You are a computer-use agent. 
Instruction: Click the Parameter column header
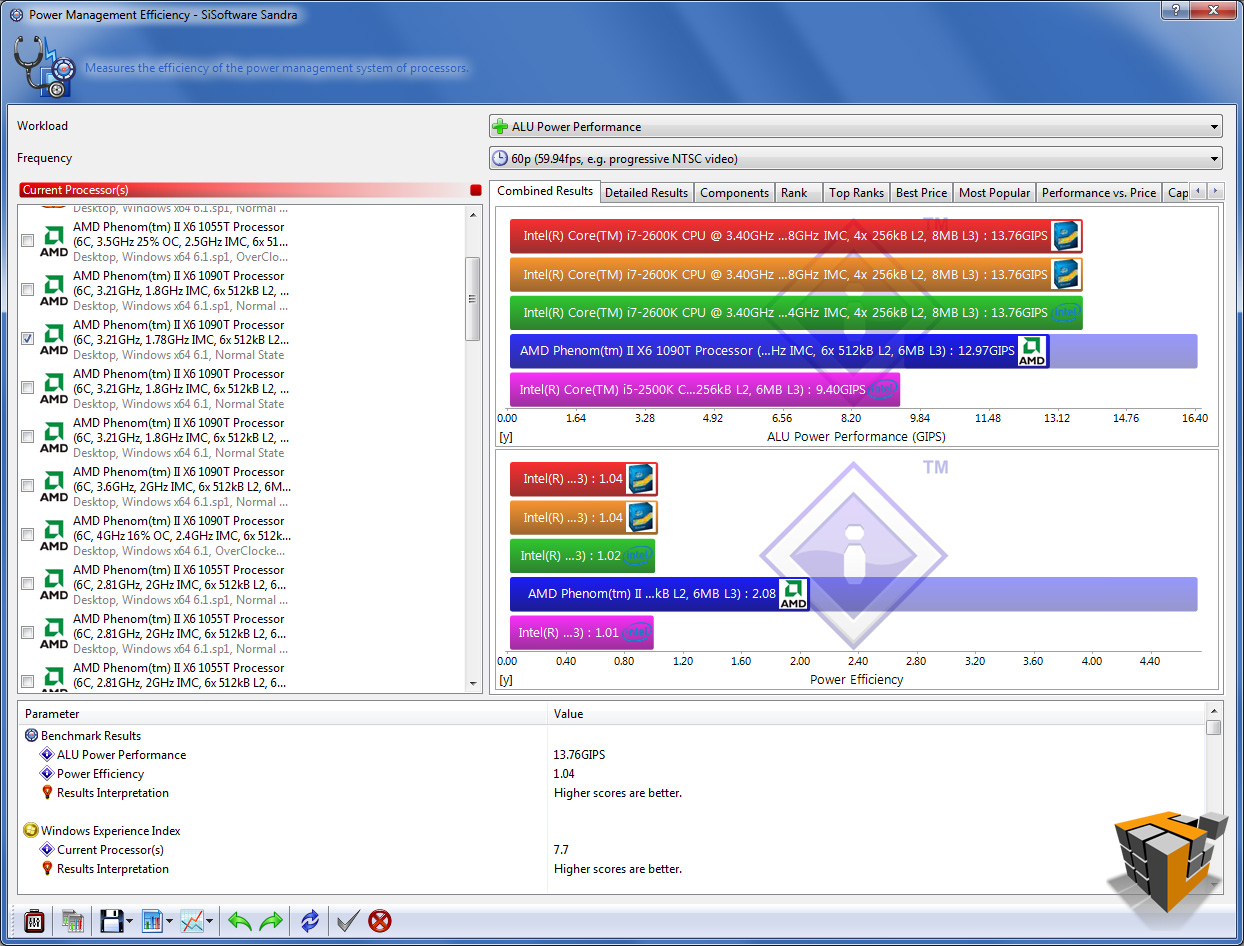pos(282,714)
